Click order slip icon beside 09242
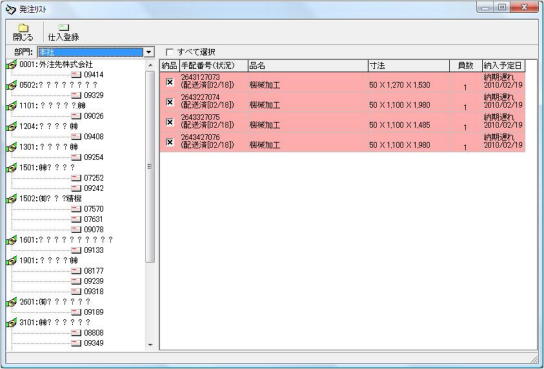 pyautogui.click(x=76, y=188)
